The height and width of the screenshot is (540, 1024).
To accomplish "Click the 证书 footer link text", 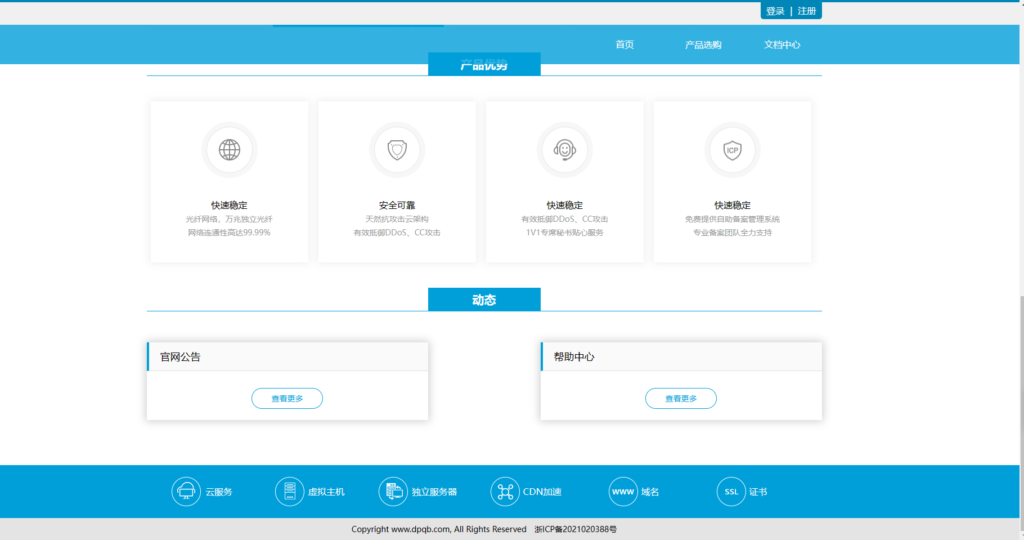I will pyautogui.click(x=758, y=492).
